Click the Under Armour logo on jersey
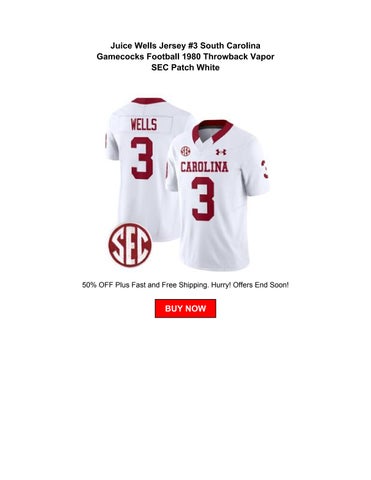Viewport: 371px width, 480px height. (x=221, y=152)
